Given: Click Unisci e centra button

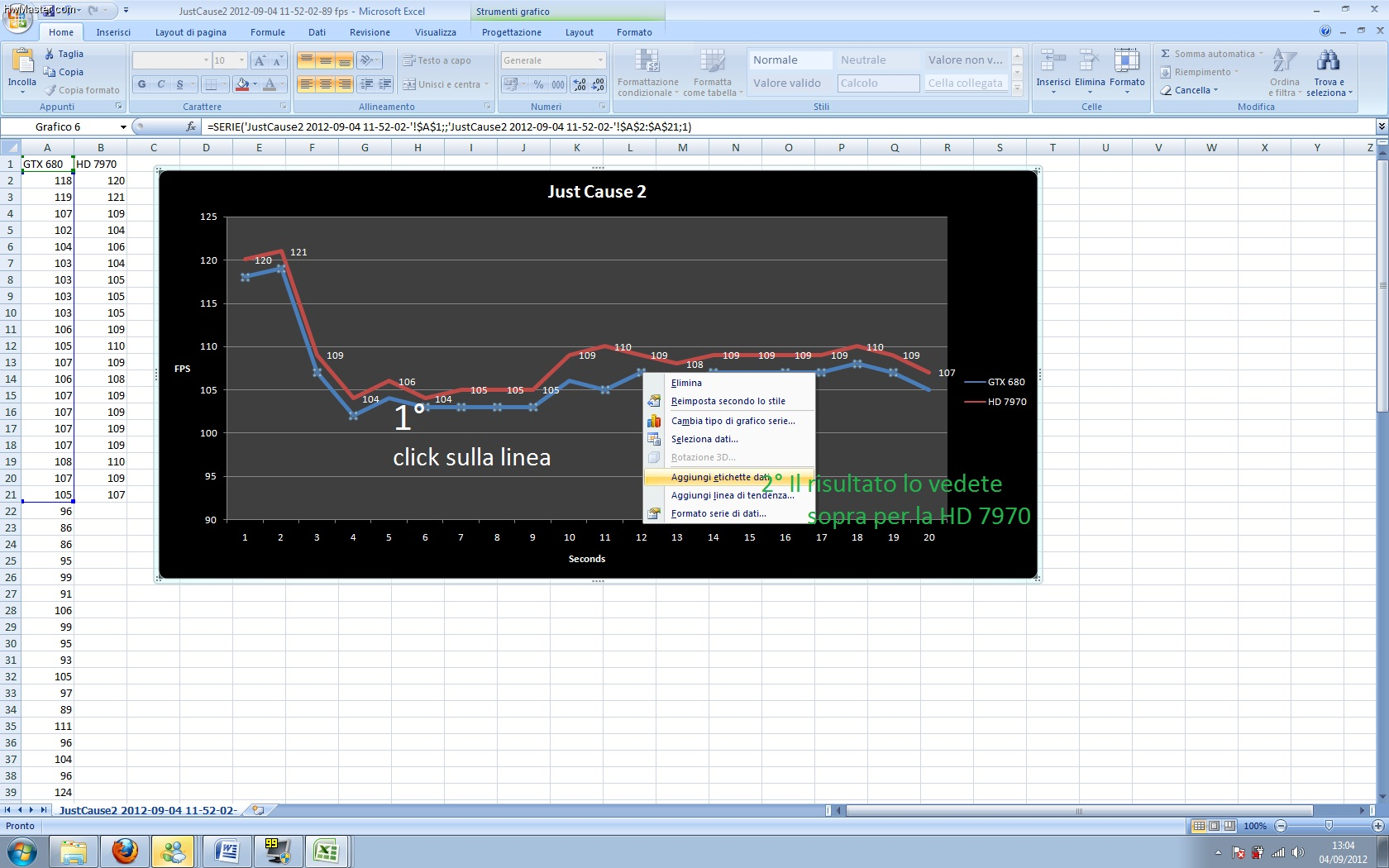Looking at the screenshot, I should 446,84.
